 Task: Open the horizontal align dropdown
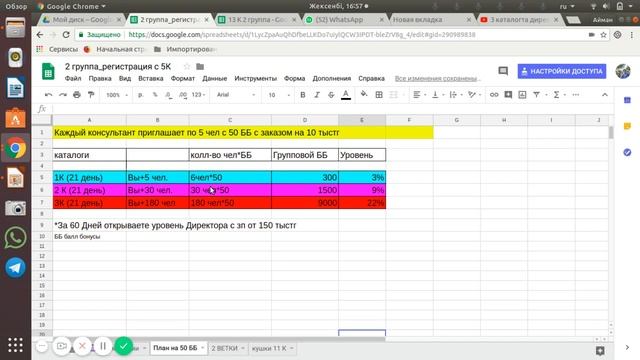(x=419, y=95)
